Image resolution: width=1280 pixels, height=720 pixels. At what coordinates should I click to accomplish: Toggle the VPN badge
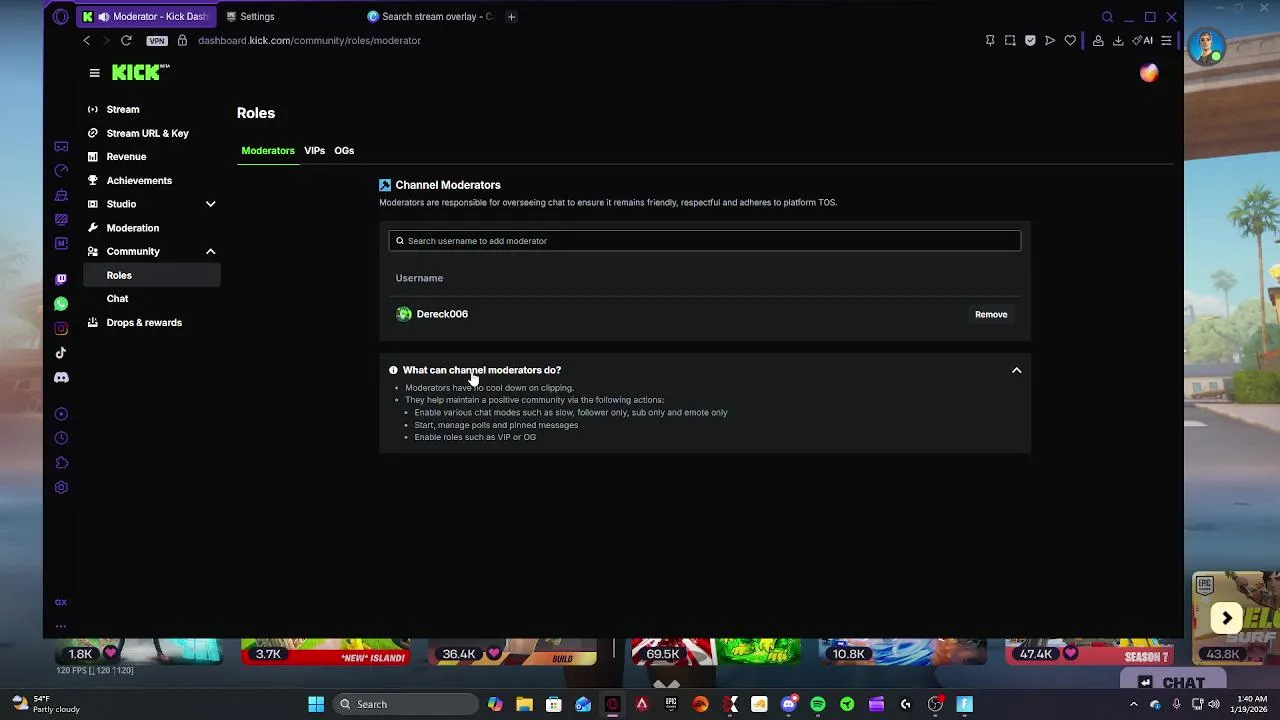(157, 41)
